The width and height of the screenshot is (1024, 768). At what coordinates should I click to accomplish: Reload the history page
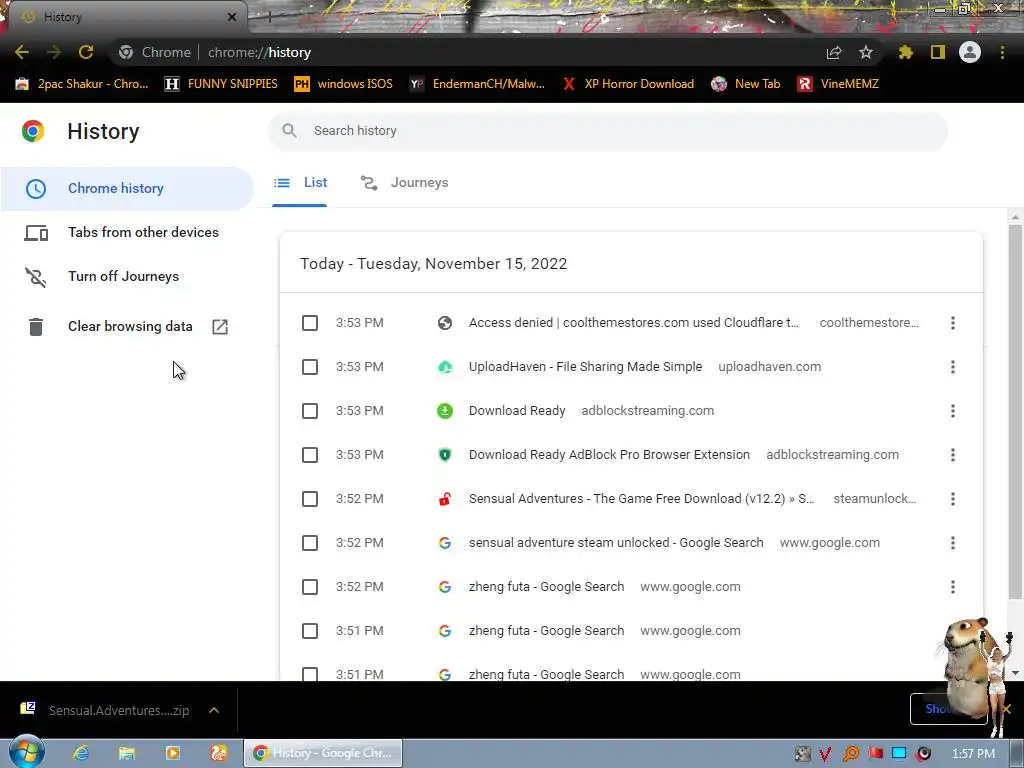coord(86,52)
